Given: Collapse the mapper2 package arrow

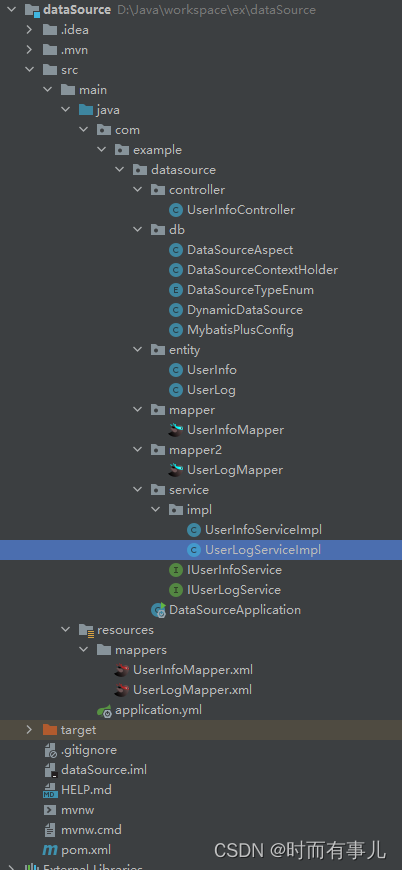Looking at the screenshot, I should pos(138,450).
